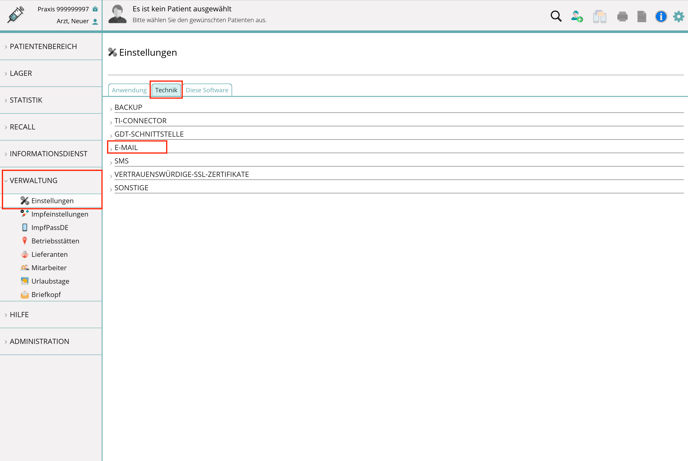Open ImpfPassDE in the sidebar
688x461 pixels.
(x=49, y=228)
